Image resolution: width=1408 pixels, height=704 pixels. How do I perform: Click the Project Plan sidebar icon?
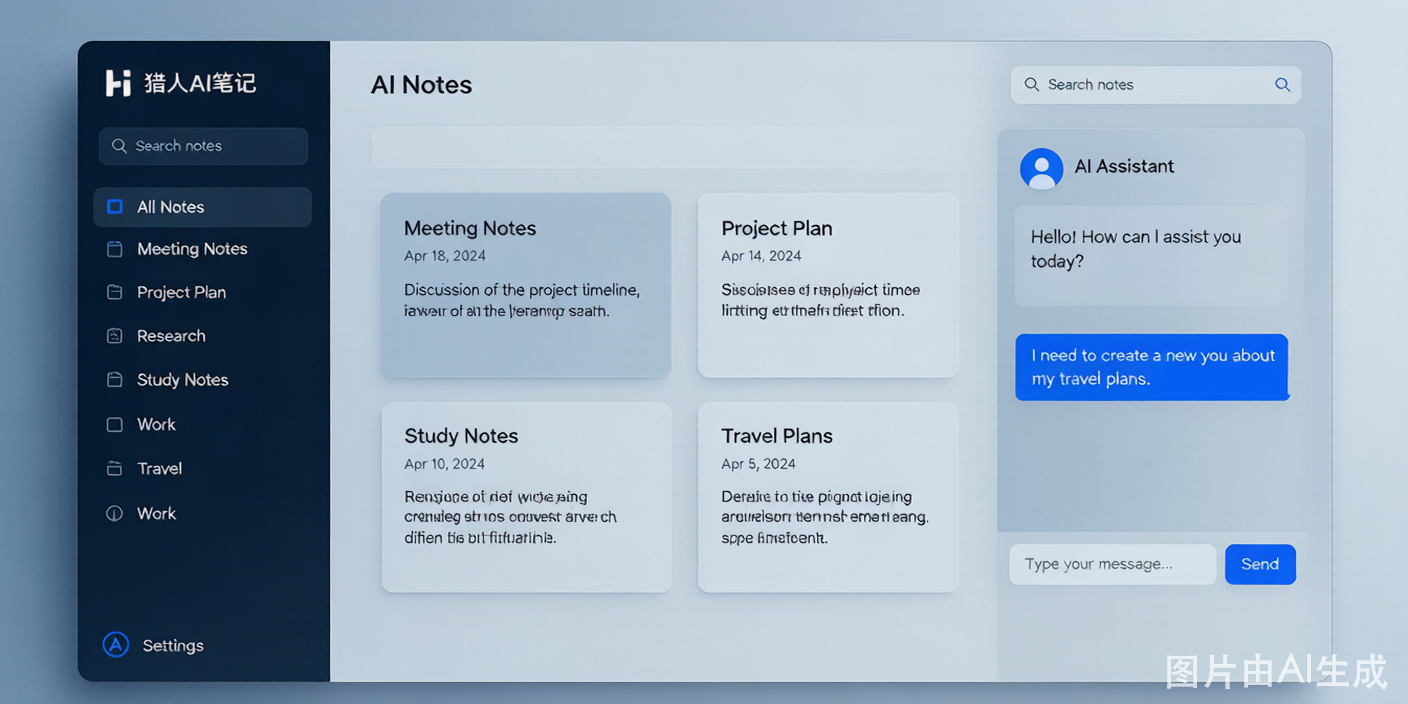click(115, 292)
